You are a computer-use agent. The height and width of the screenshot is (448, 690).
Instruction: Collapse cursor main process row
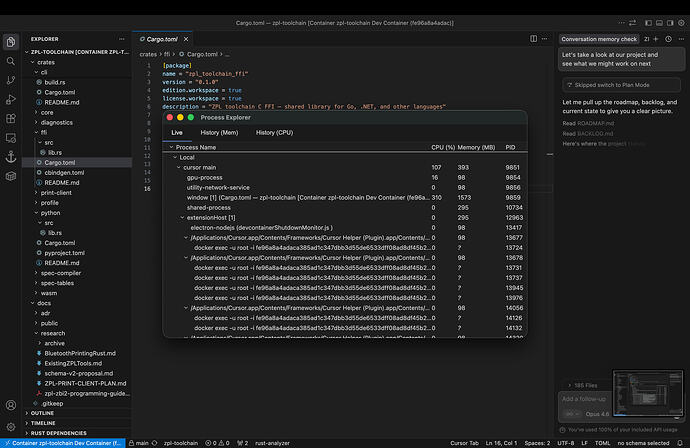click(179, 168)
